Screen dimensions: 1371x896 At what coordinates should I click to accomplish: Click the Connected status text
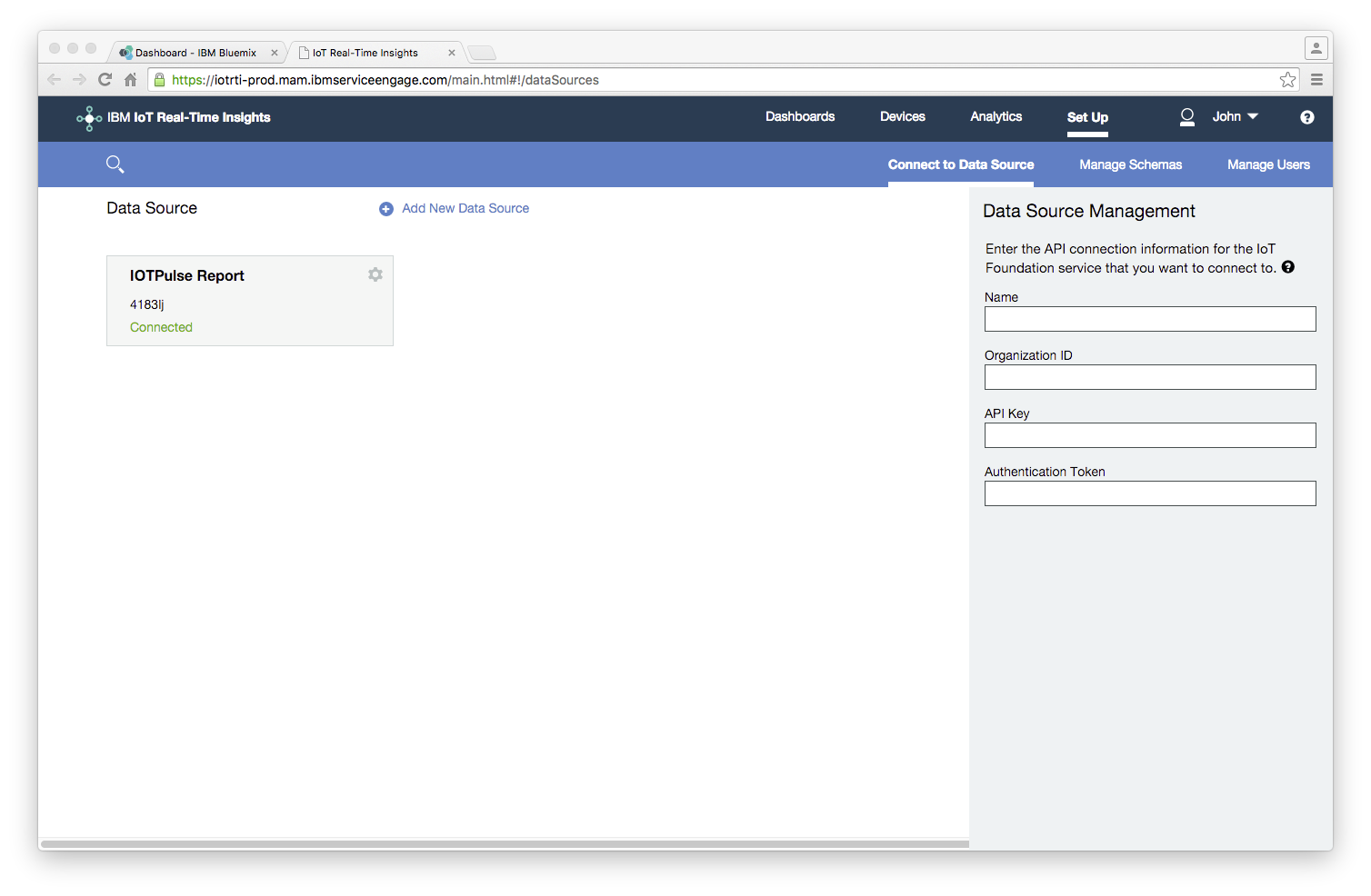coord(161,328)
